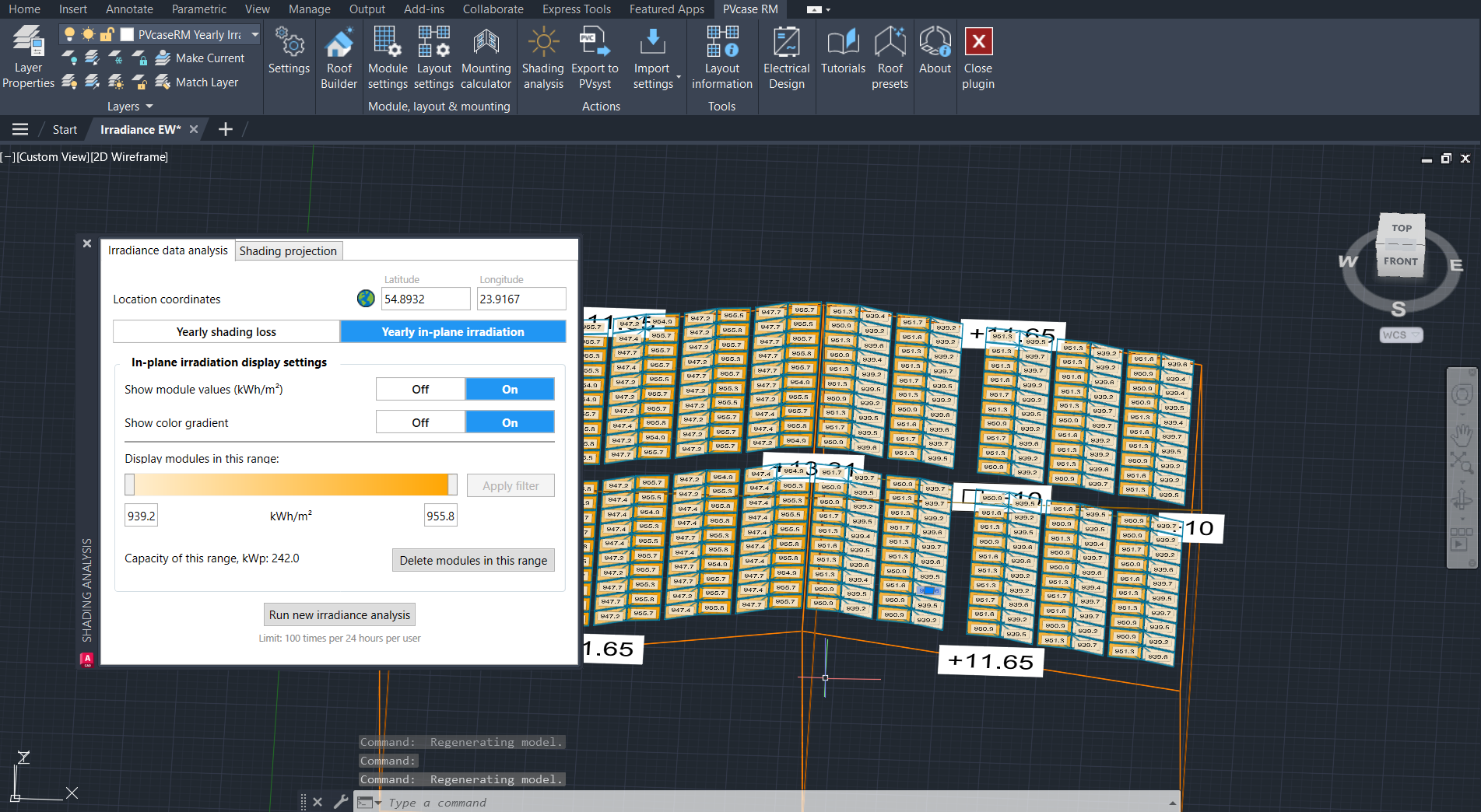Open the Home ribbon tab
Screen dimensions: 1481x812
24,9
